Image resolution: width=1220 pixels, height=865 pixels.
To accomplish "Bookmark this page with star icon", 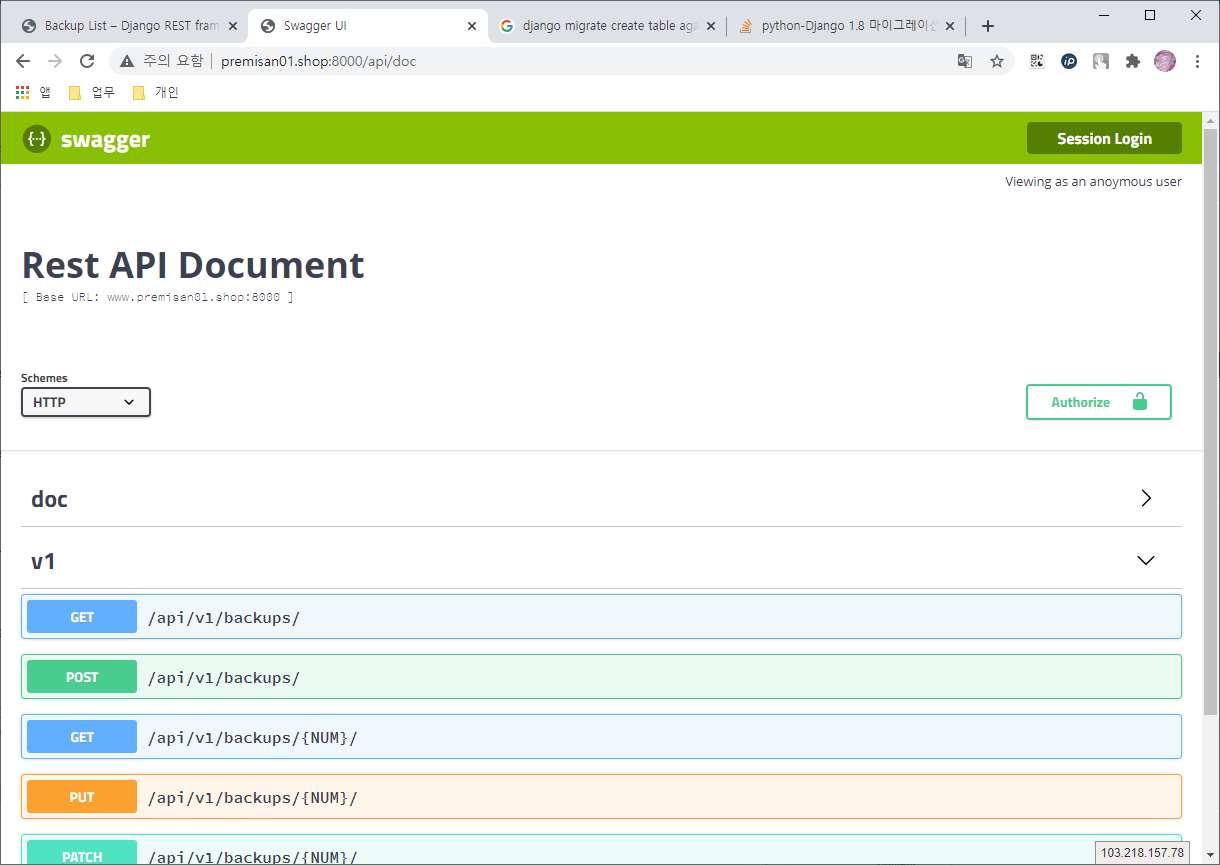I will [997, 61].
